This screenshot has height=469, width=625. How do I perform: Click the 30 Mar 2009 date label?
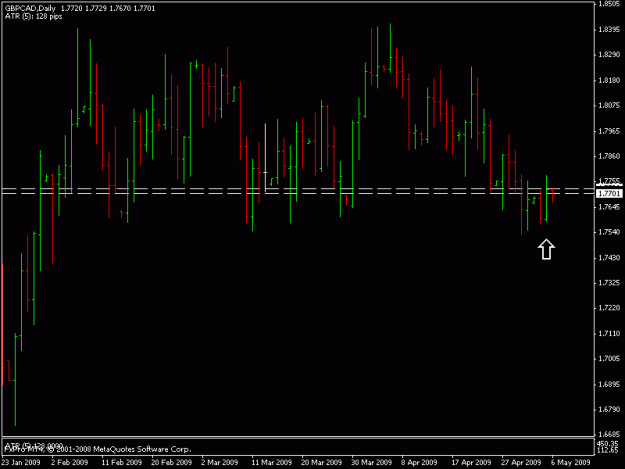click(371, 462)
